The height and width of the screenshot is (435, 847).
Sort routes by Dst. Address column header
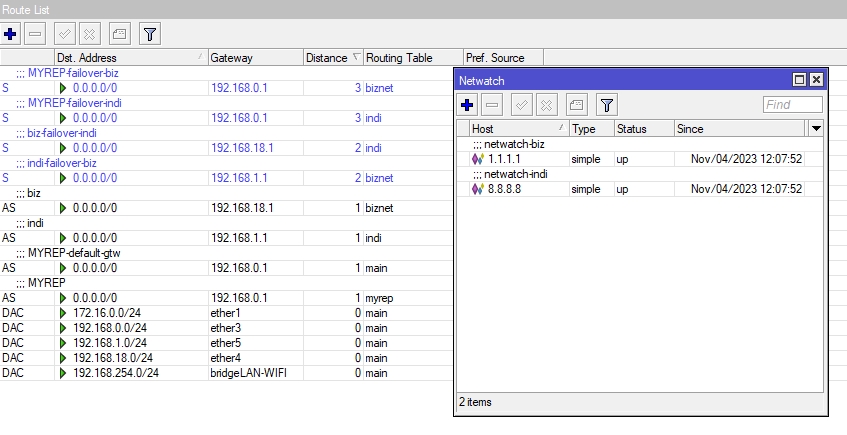[131, 58]
